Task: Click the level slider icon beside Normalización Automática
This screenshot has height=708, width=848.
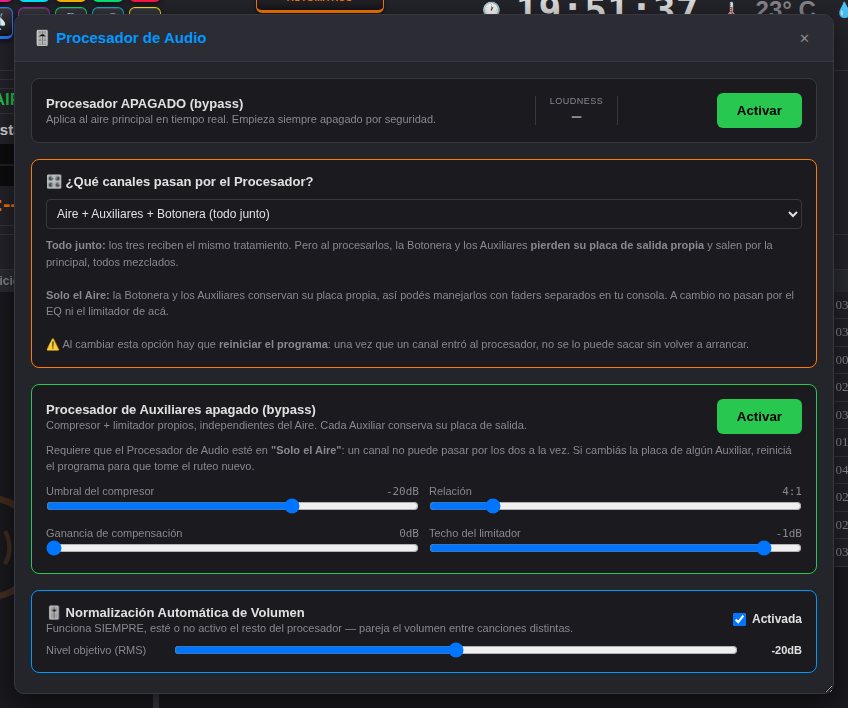Action: 54,612
